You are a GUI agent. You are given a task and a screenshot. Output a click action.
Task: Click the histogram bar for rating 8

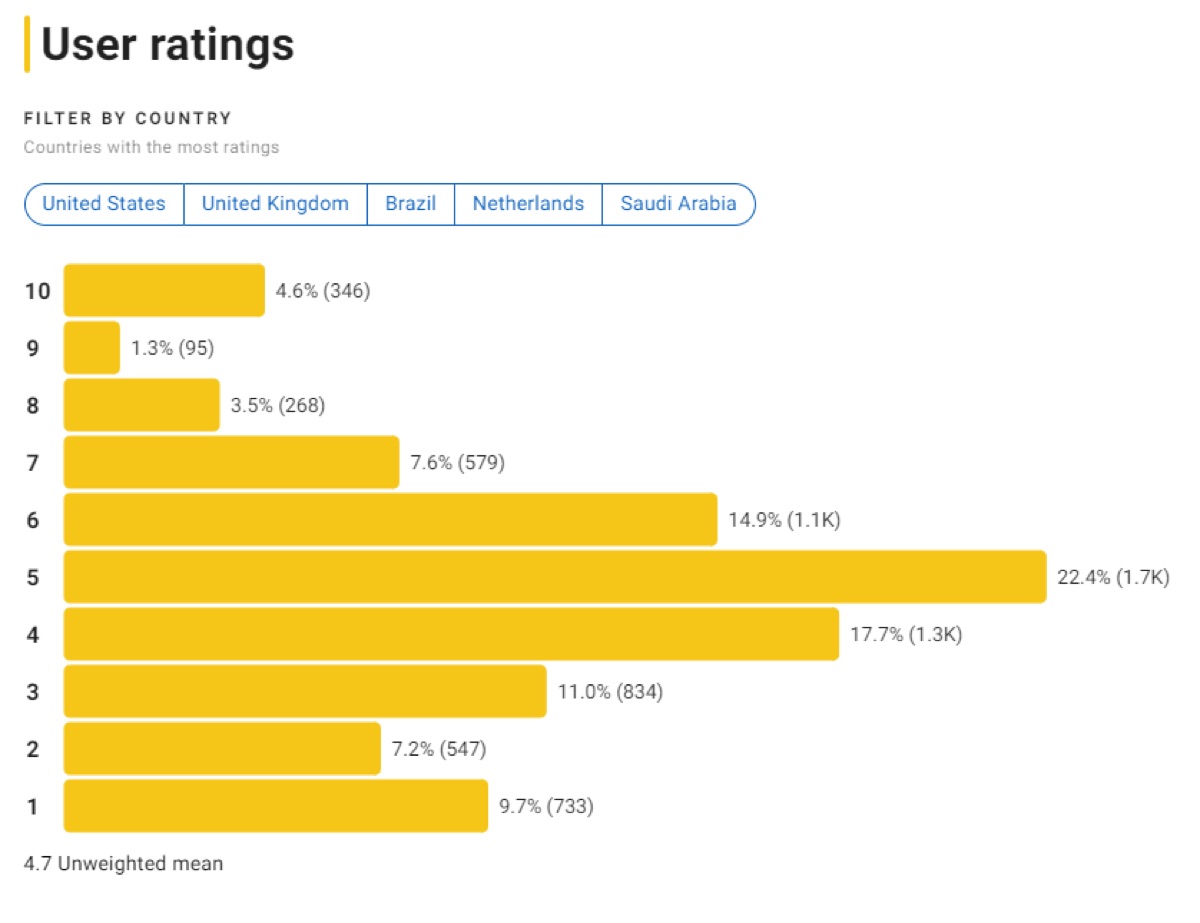[141, 405]
